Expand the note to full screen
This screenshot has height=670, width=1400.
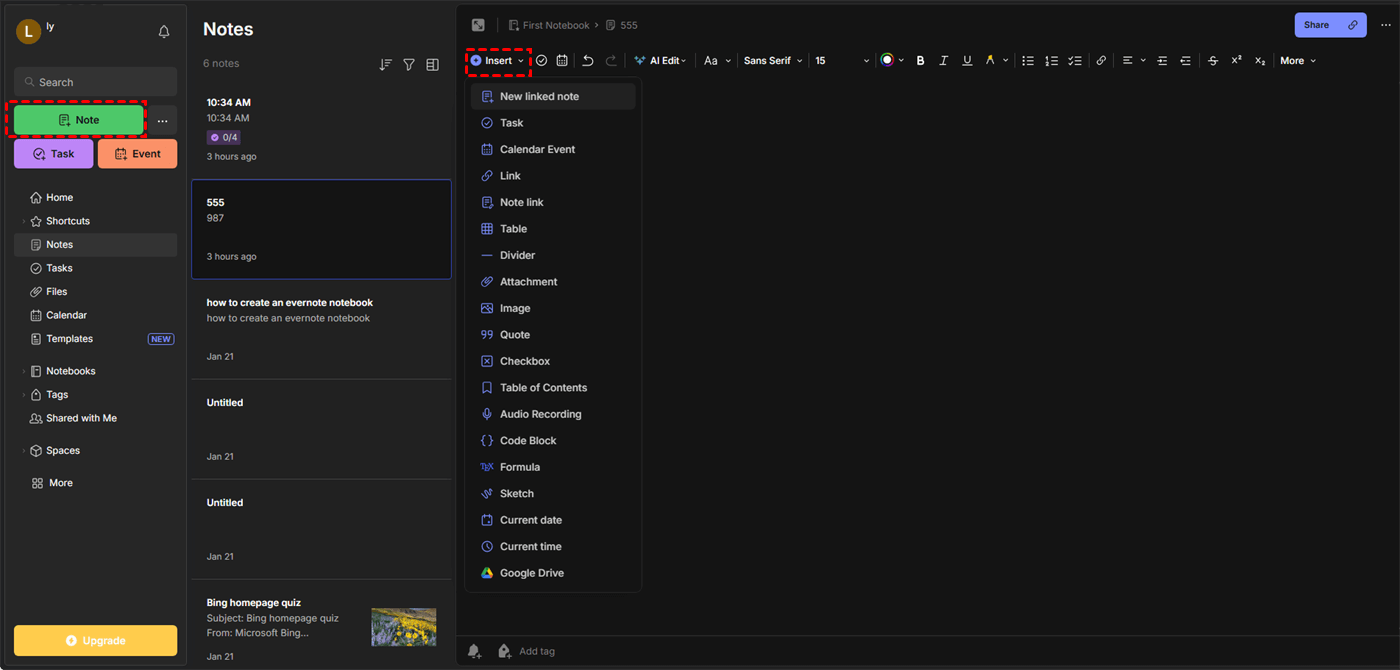(478, 25)
